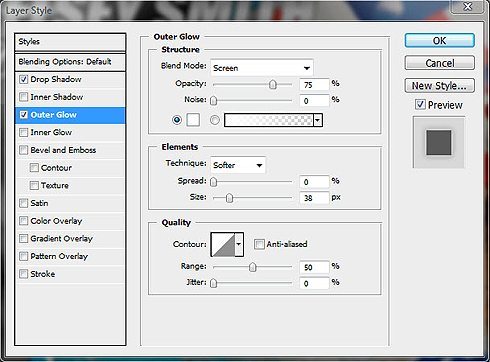Select Blending Options: Default
Viewport: 490px width, 362px height.
point(70,62)
